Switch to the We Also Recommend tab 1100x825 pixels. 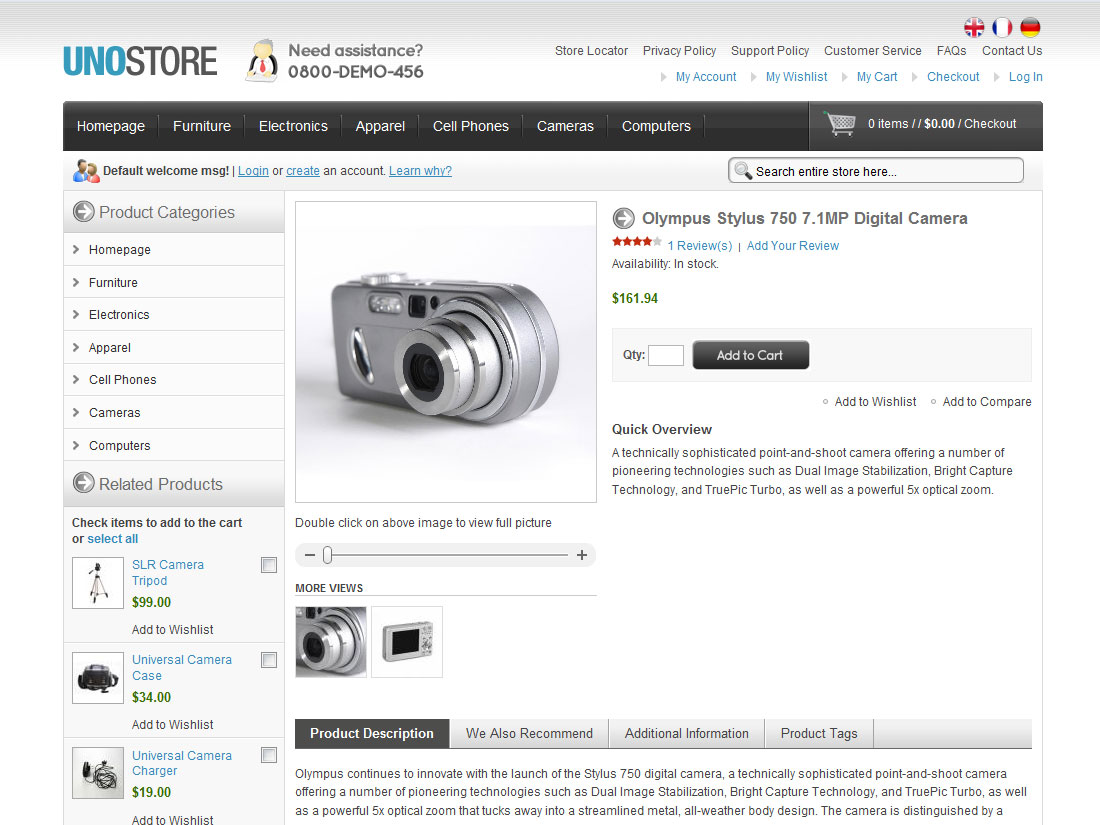click(529, 734)
